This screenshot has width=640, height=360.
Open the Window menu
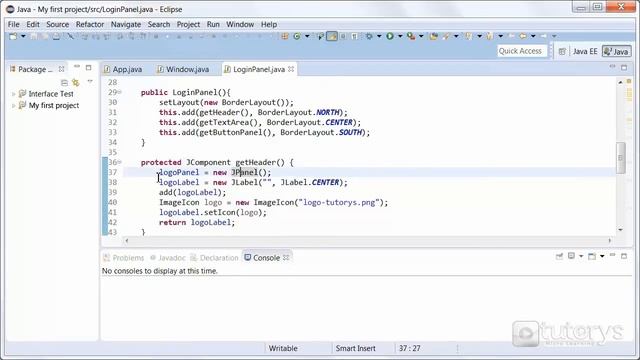pos(240,24)
